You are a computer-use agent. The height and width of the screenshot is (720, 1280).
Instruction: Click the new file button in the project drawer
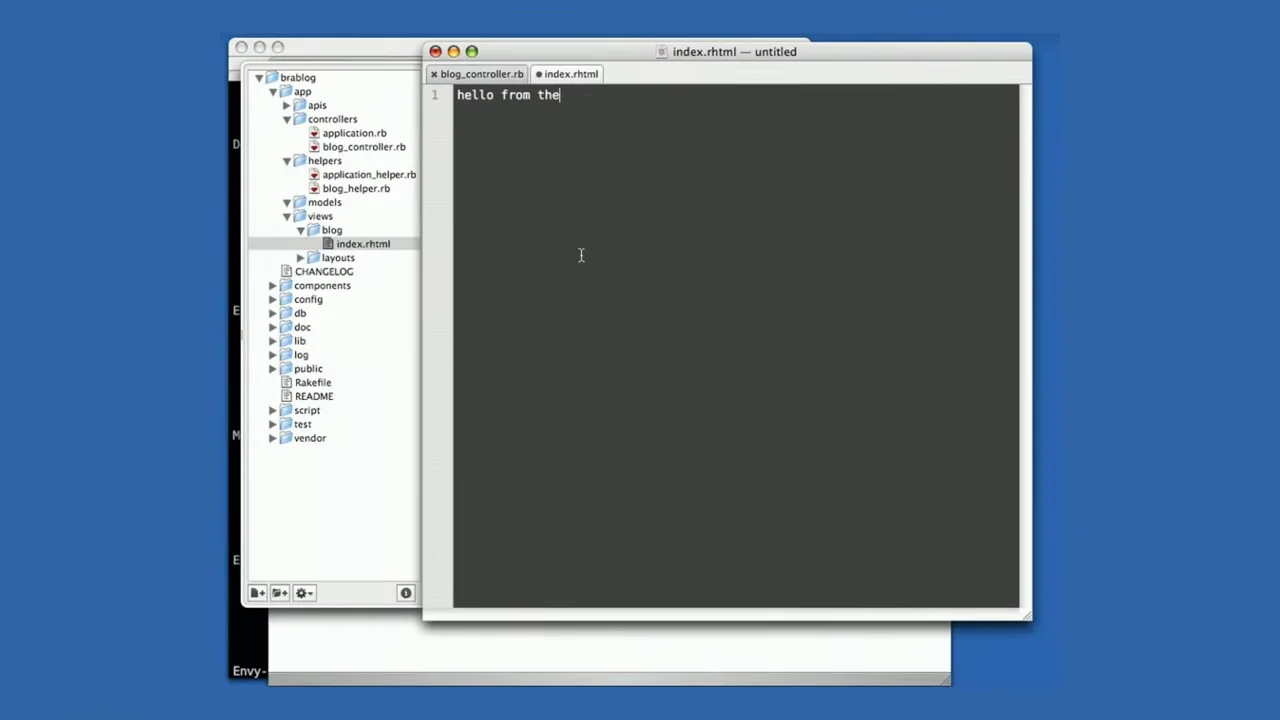click(258, 593)
